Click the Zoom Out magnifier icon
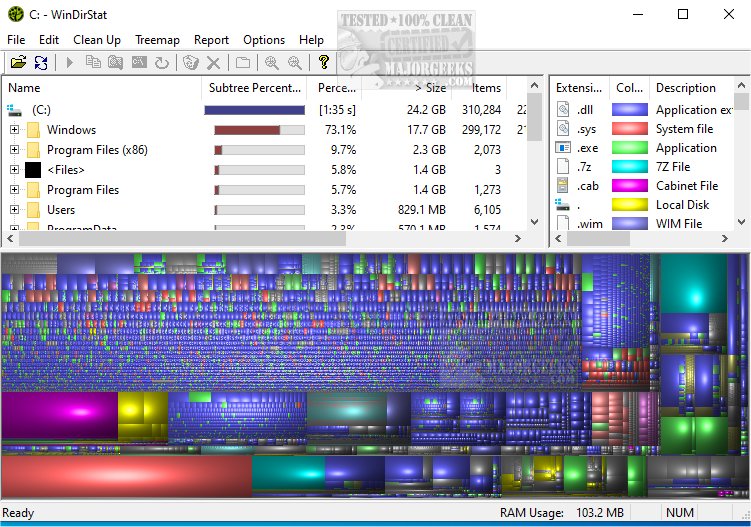The height and width of the screenshot is (527, 751). (x=294, y=62)
